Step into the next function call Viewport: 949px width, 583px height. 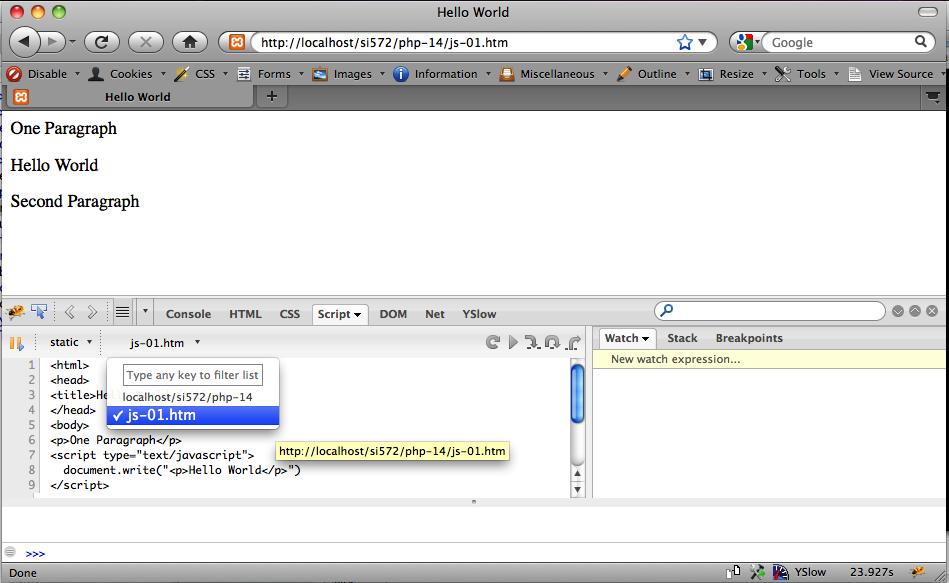[531, 343]
